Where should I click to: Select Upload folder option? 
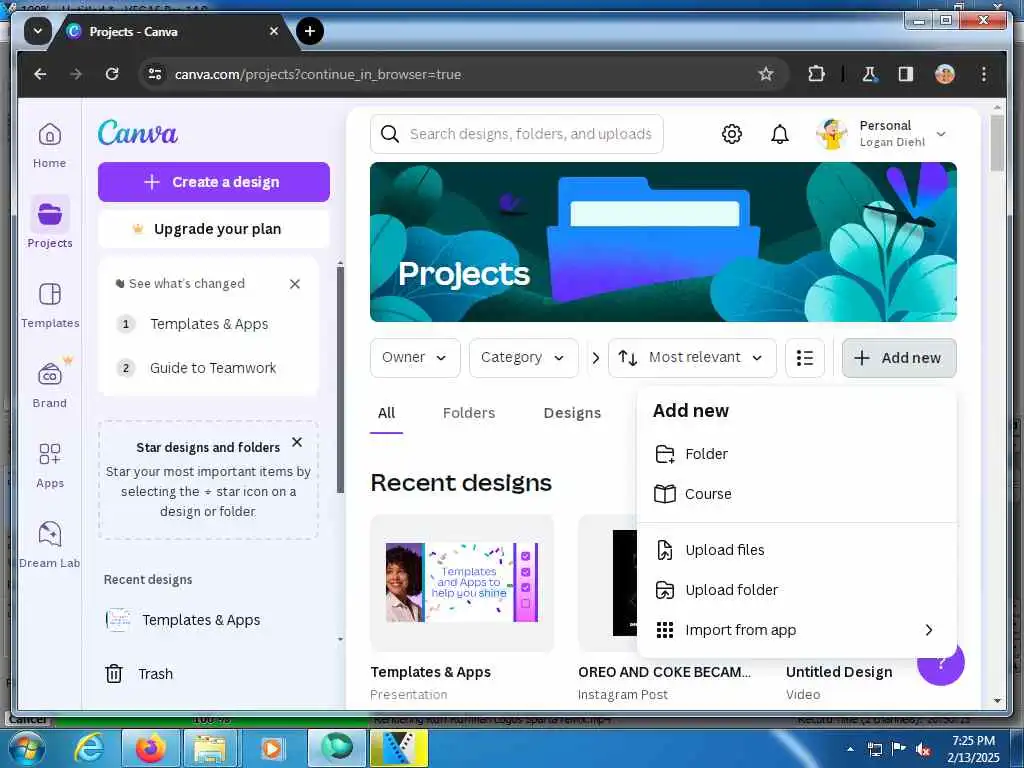(796, 590)
